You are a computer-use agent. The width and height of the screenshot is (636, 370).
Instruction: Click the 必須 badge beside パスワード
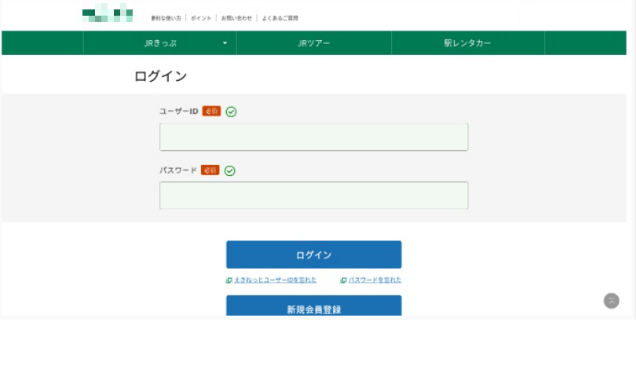click(x=210, y=170)
